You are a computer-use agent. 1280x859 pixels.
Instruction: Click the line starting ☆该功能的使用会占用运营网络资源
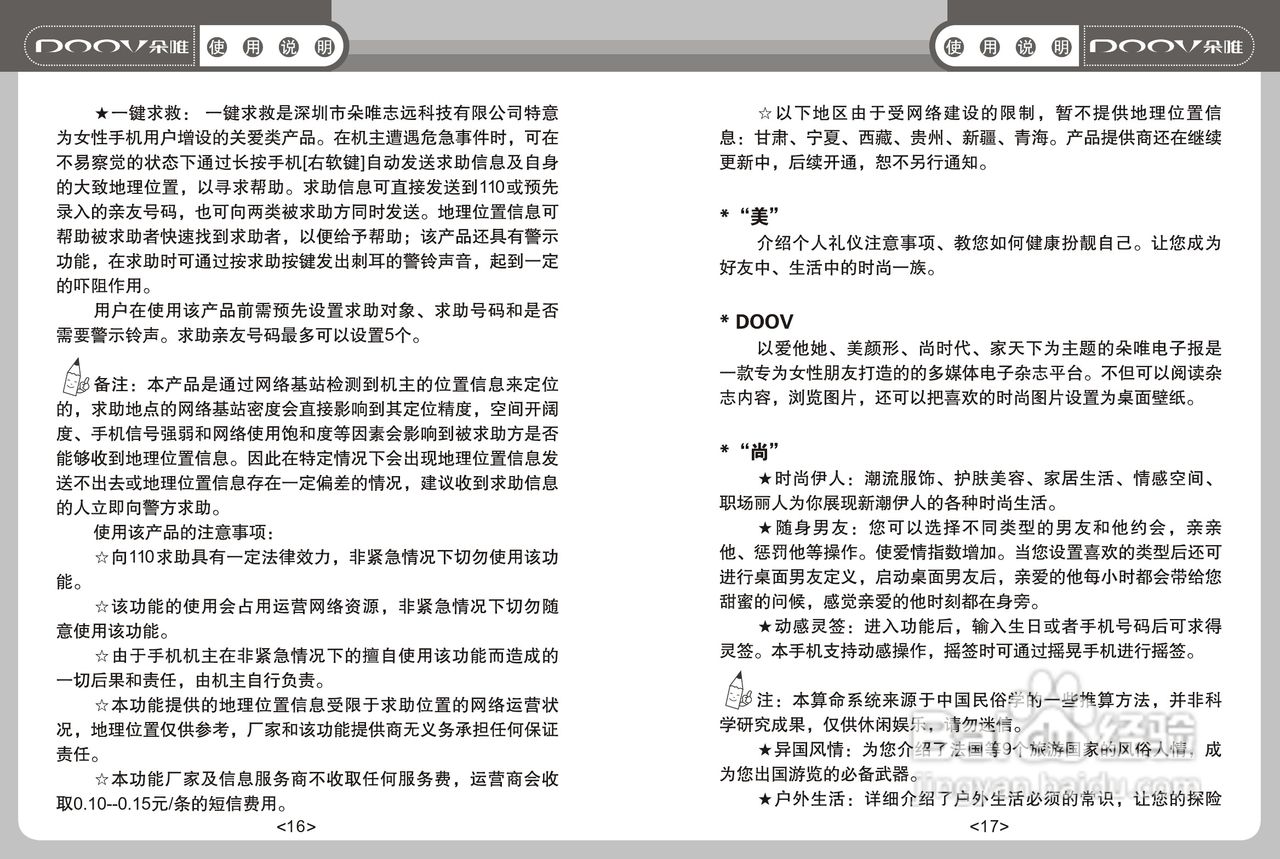pyautogui.click(x=326, y=606)
